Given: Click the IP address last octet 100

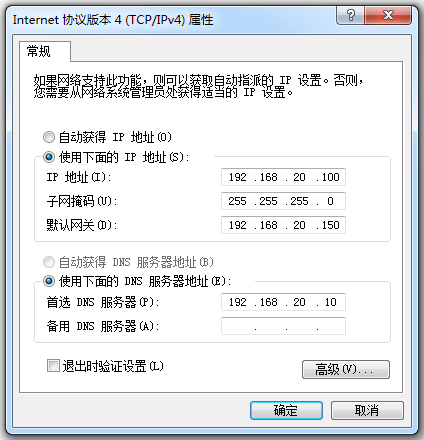Looking at the screenshot, I should 330,177.
